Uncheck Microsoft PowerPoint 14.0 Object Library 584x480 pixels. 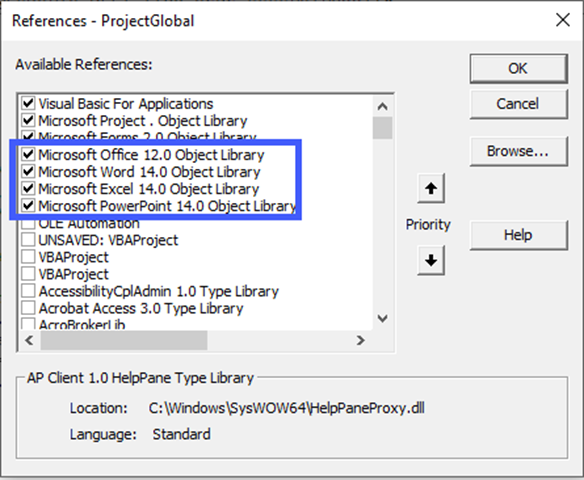coord(28,206)
